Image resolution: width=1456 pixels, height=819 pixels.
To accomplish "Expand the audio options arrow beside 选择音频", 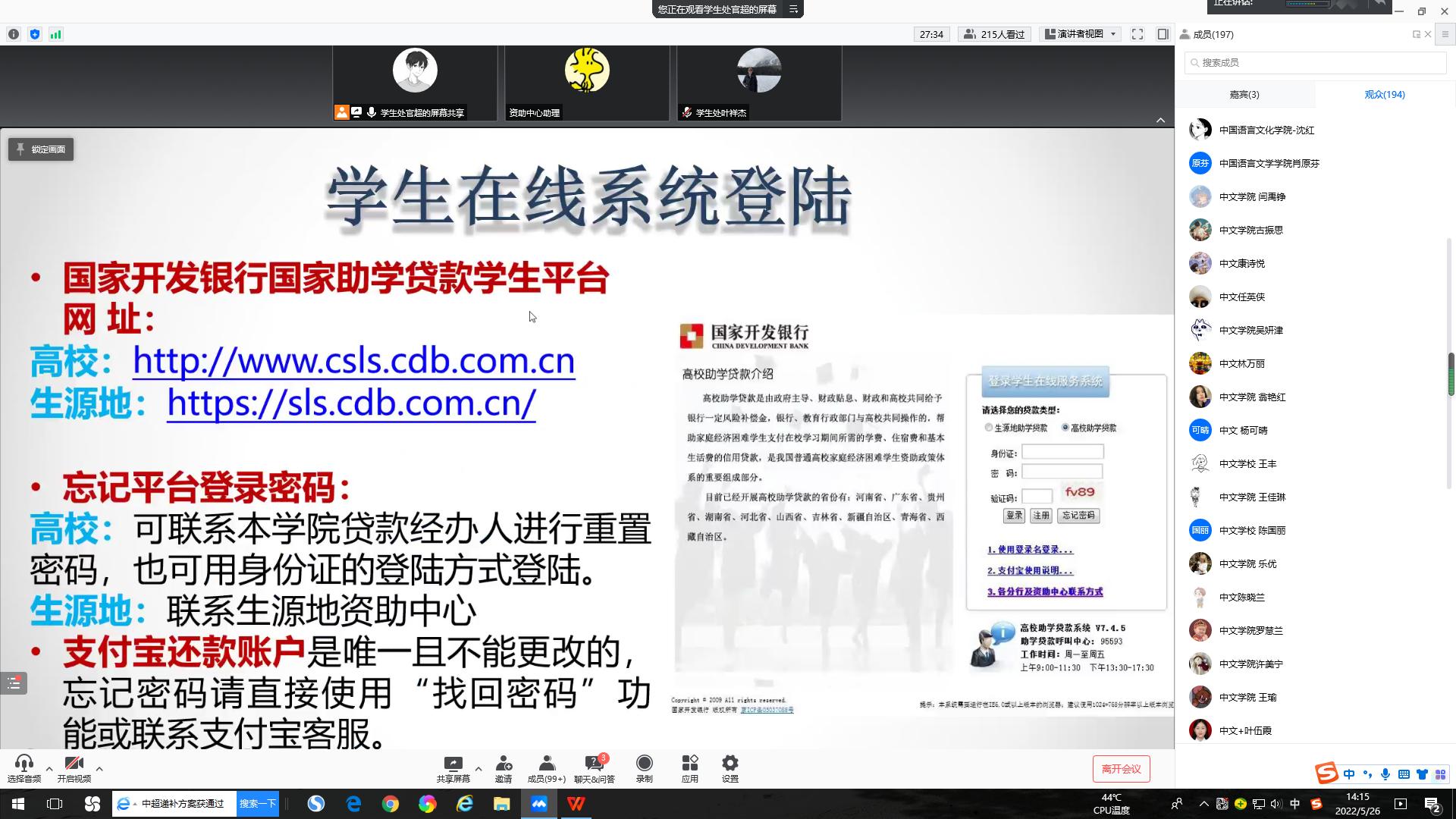I will [x=49, y=769].
